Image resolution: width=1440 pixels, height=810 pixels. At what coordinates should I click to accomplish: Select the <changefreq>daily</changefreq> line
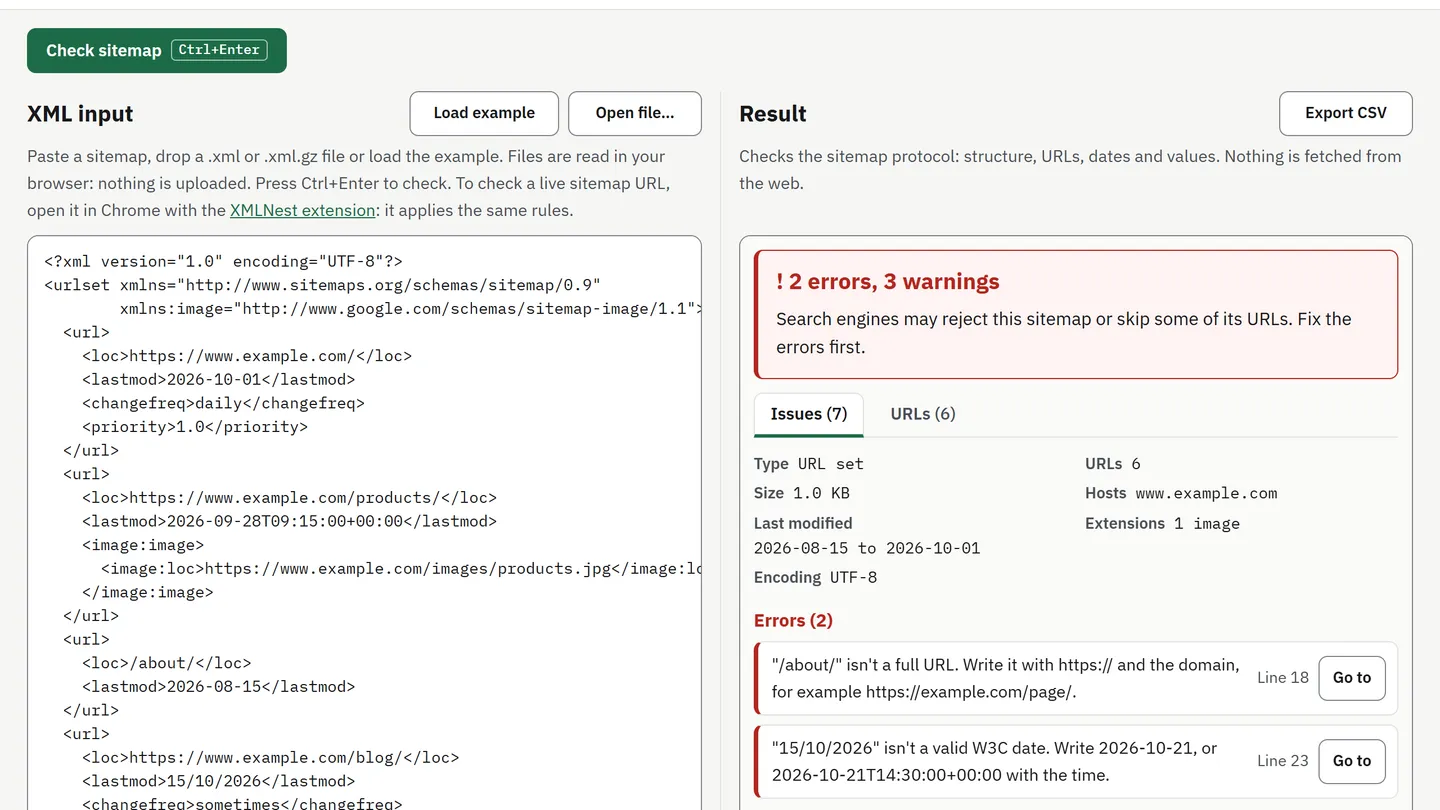click(x=223, y=403)
